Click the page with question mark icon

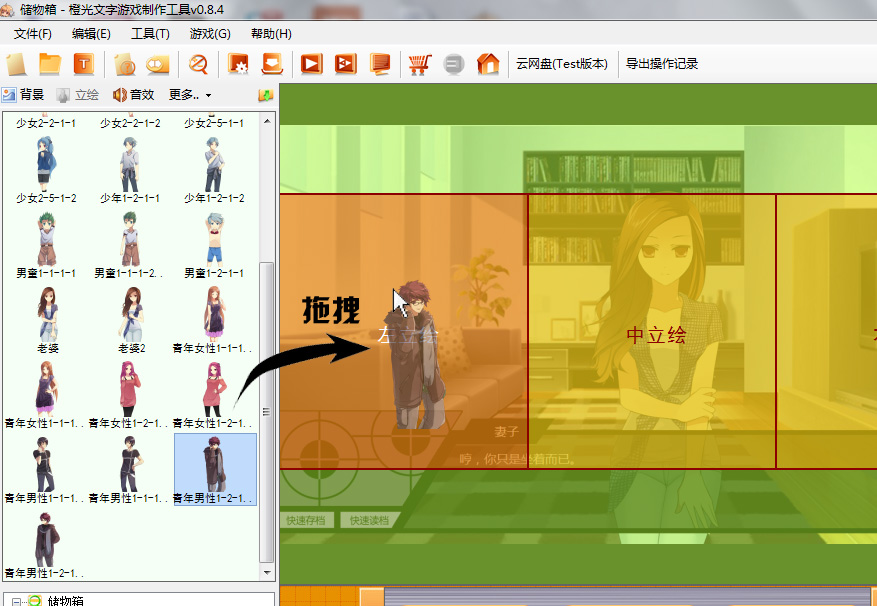tap(125, 64)
